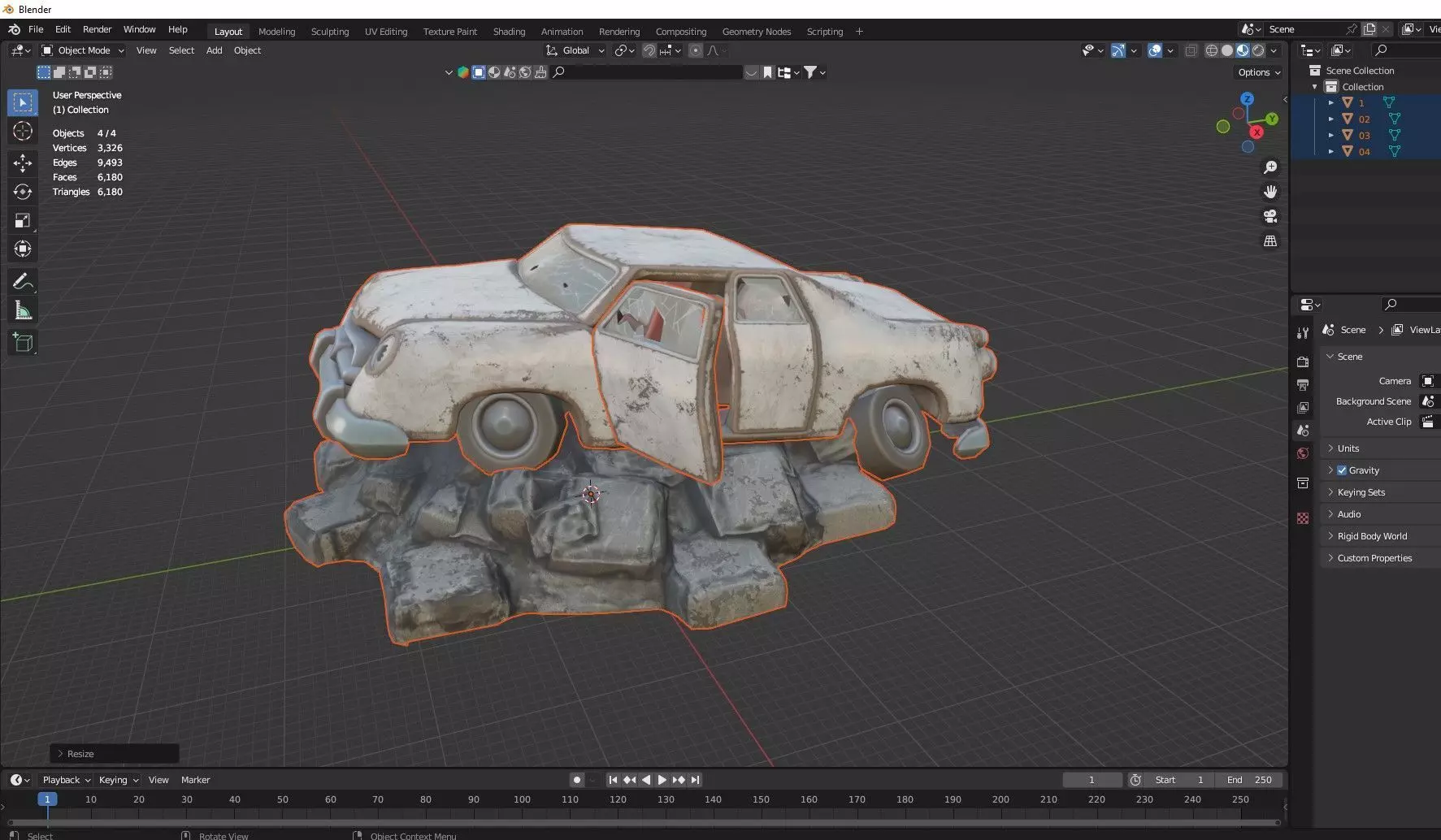Click the frame 1 playhead marker
The height and width of the screenshot is (840, 1441).
click(x=47, y=799)
